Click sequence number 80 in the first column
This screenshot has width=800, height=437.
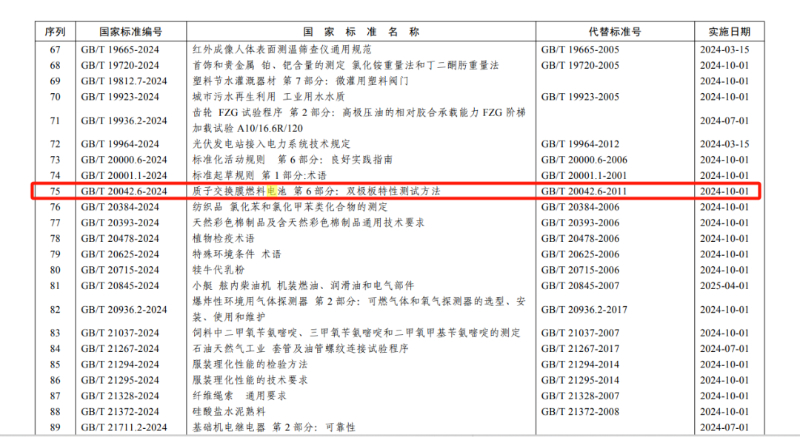pyautogui.click(x=55, y=270)
